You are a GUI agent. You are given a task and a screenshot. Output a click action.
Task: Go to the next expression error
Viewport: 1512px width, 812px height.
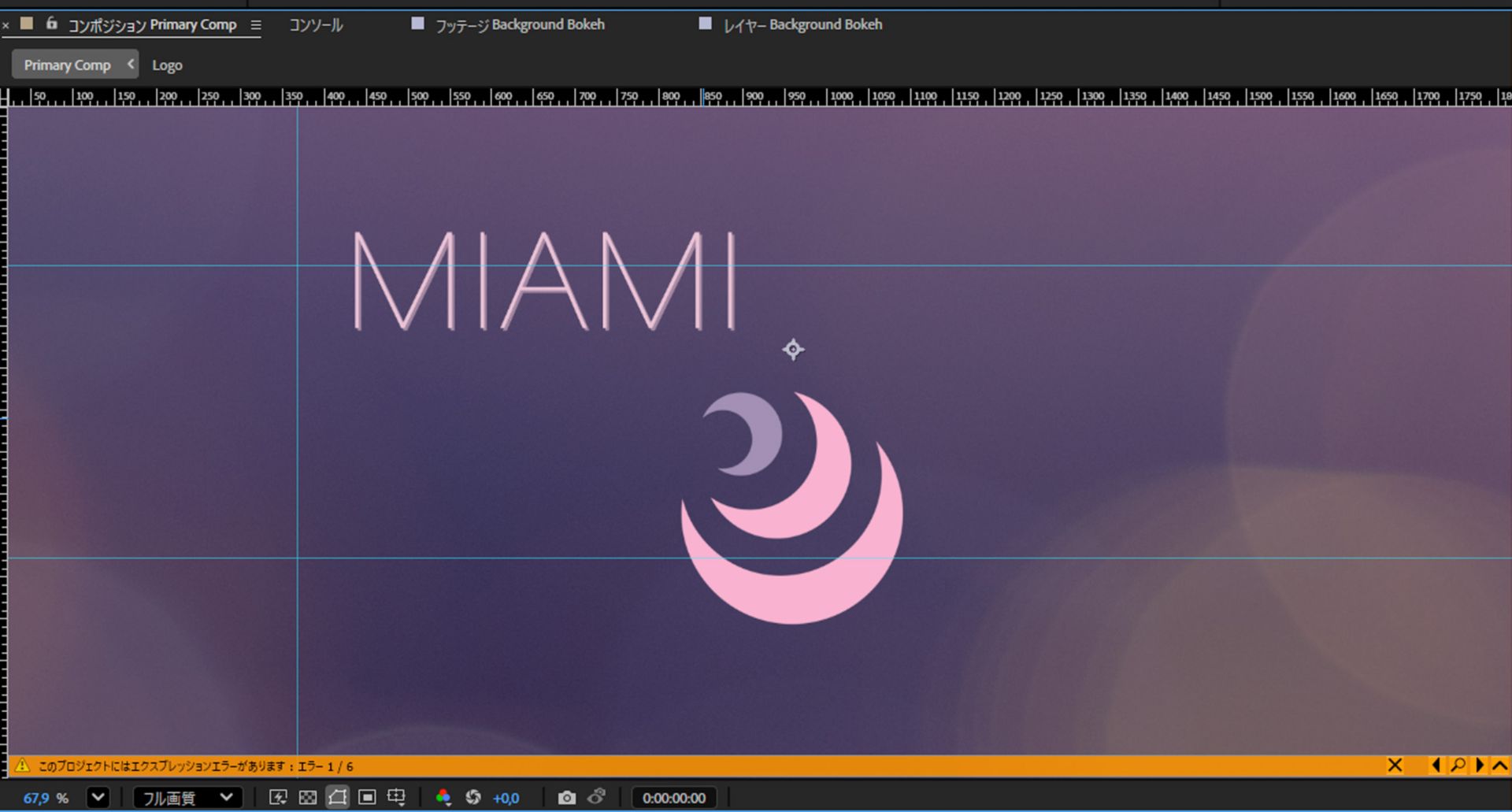pos(1480,766)
